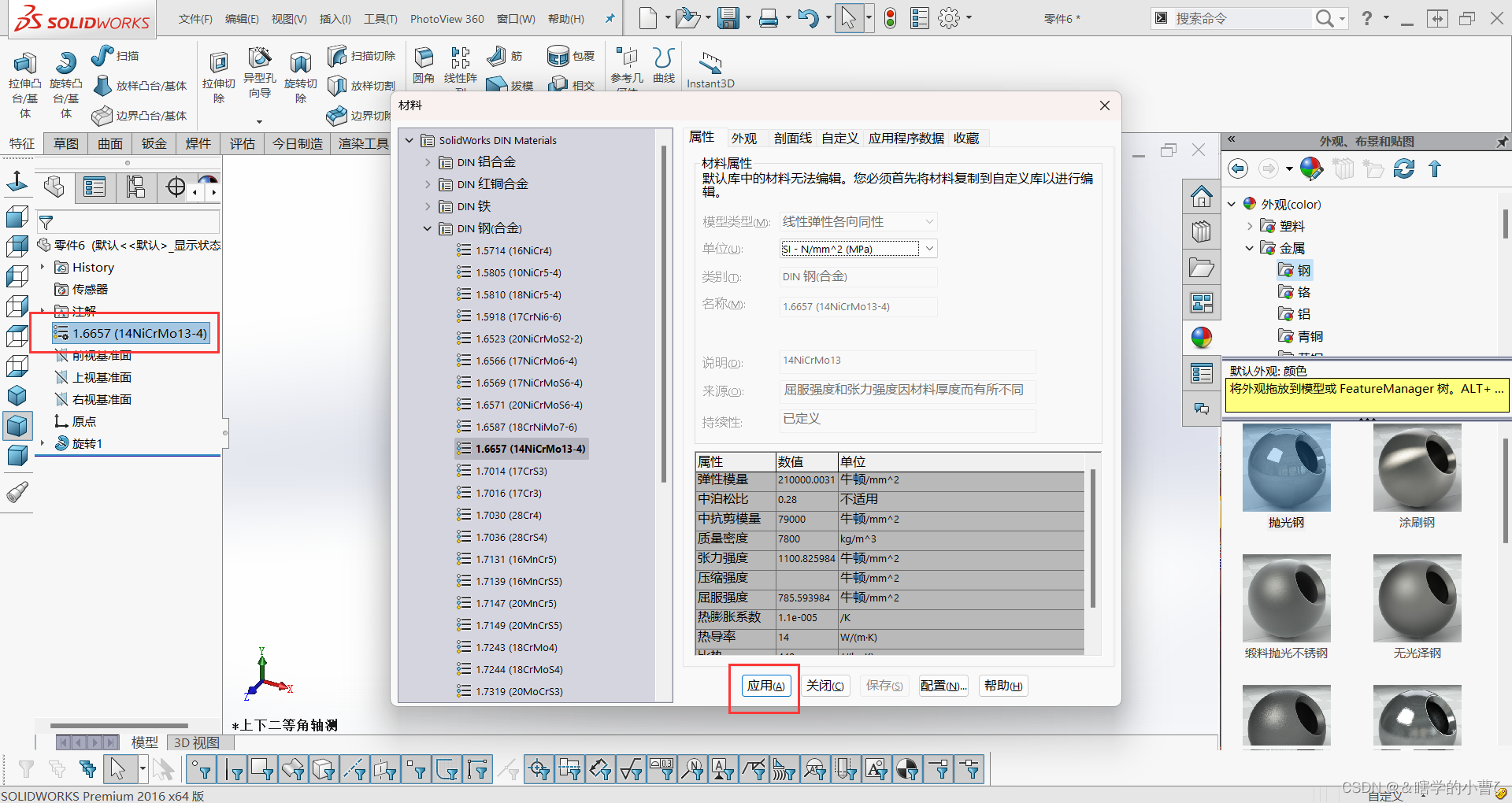Screen dimensions: 1512x803
Task: Select the 上视基准面 plane
Action: click(93, 377)
